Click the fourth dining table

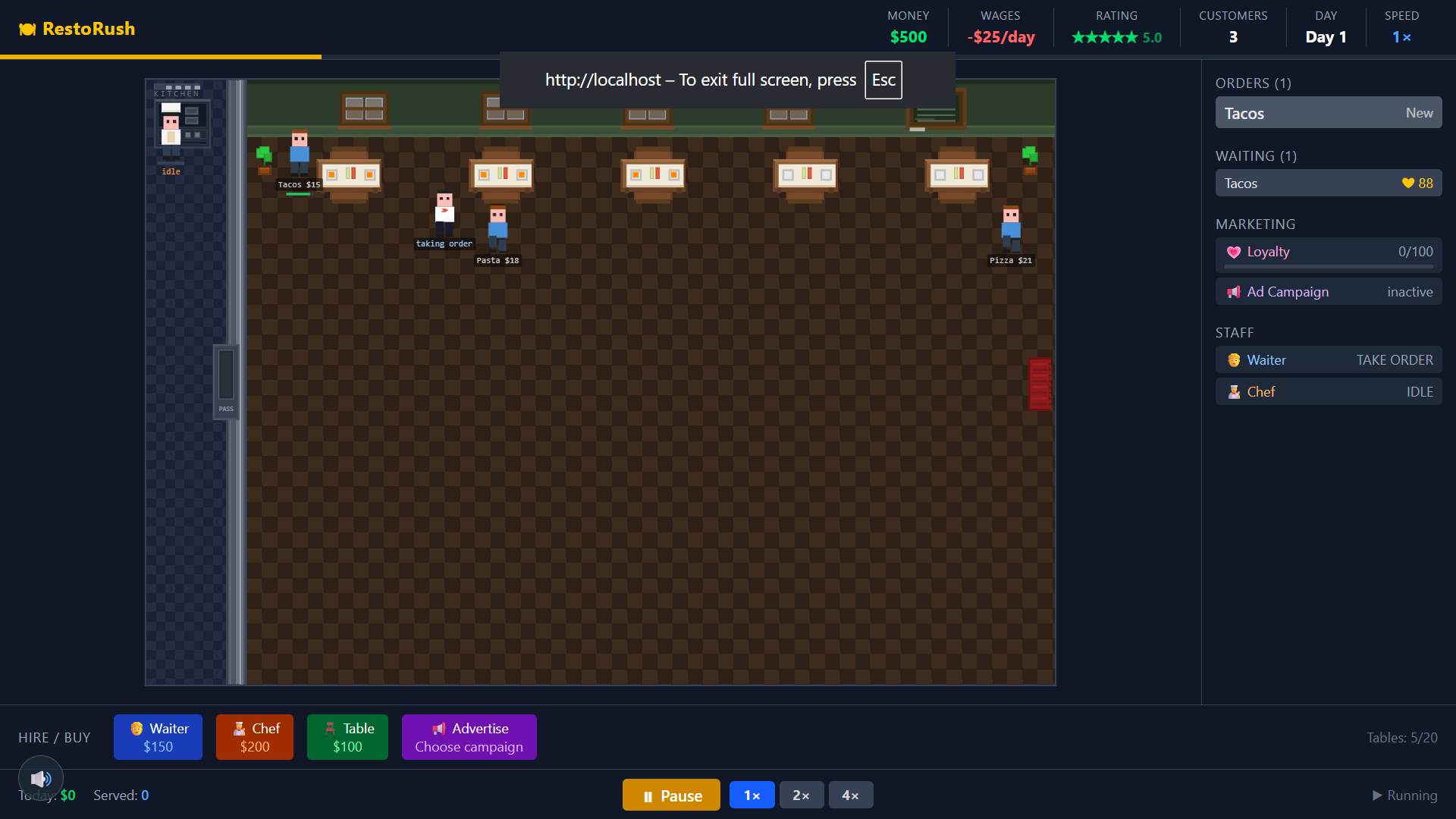click(806, 175)
